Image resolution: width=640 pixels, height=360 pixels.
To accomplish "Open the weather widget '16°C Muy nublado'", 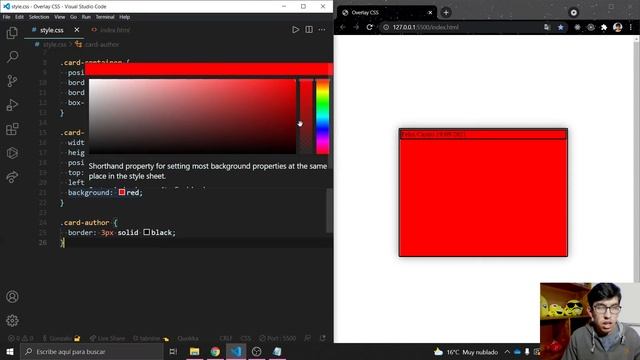I will [x=466, y=351].
